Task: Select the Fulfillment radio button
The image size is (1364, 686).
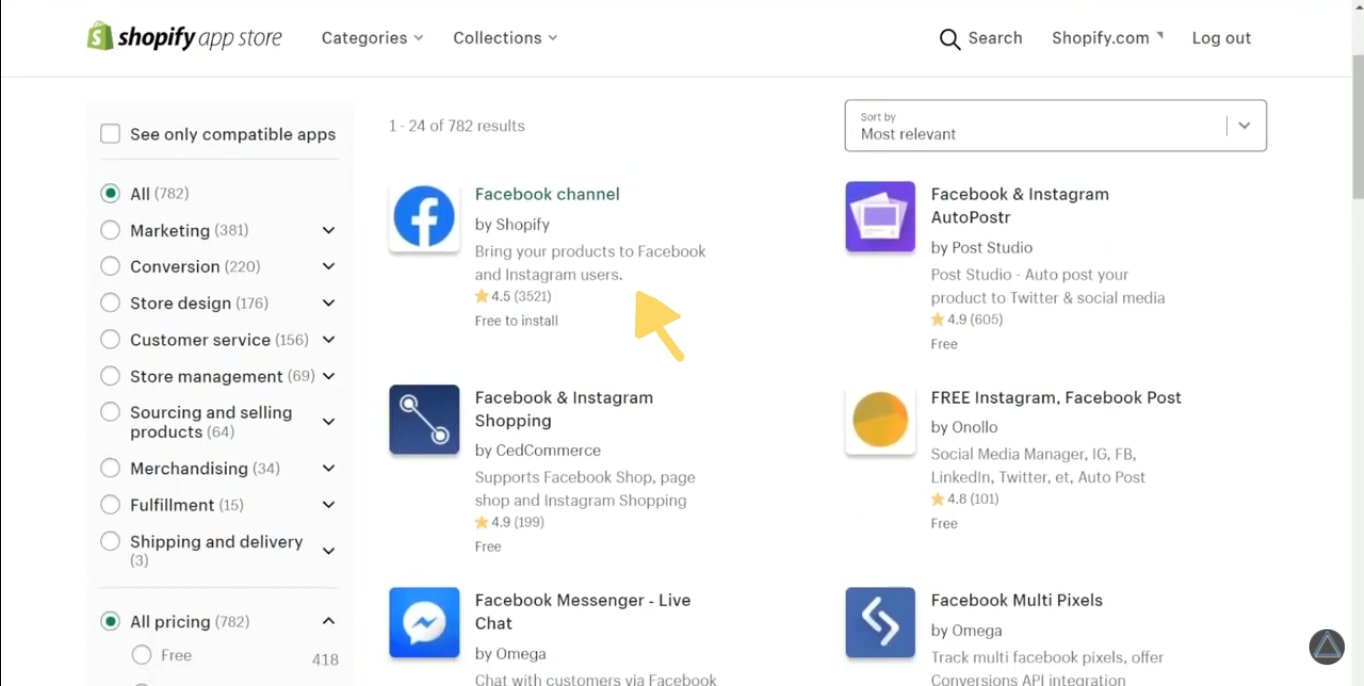Action: tap(110, 505)
